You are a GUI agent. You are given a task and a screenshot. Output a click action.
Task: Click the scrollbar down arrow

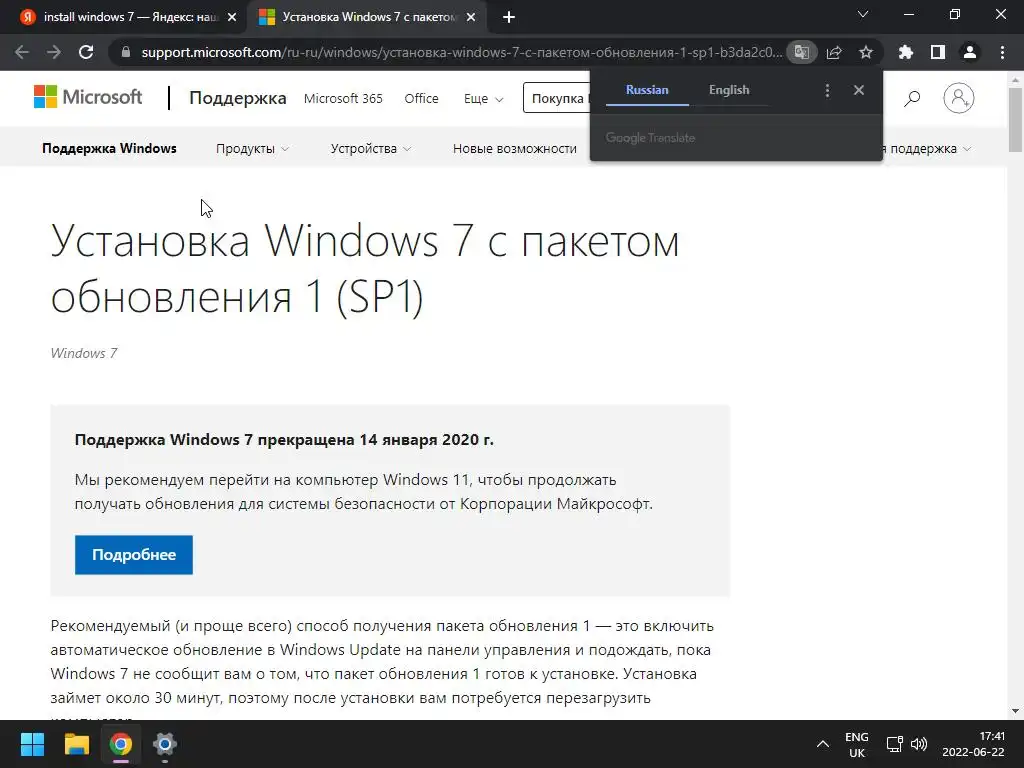1015,711
